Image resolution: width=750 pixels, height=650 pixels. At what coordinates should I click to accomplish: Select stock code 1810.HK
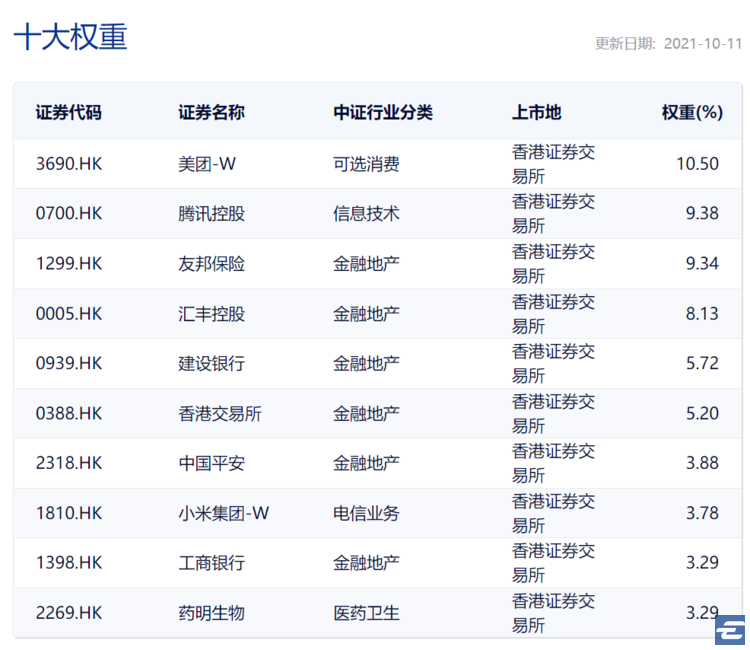[x=69, y=513]
